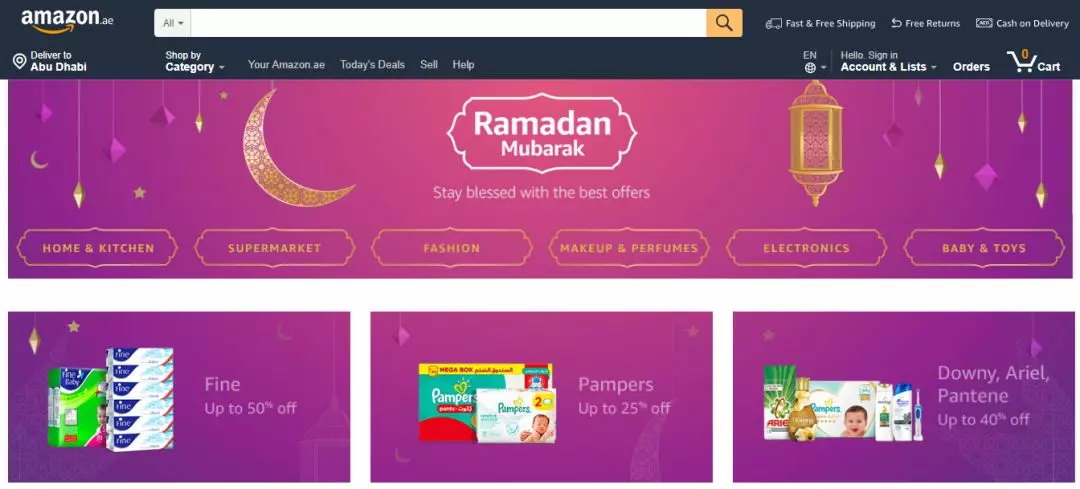Image resolution: width=1080 pixels, height=489 pixels.
Task: Click the delivery location pin icon
Action: (20, 62)
